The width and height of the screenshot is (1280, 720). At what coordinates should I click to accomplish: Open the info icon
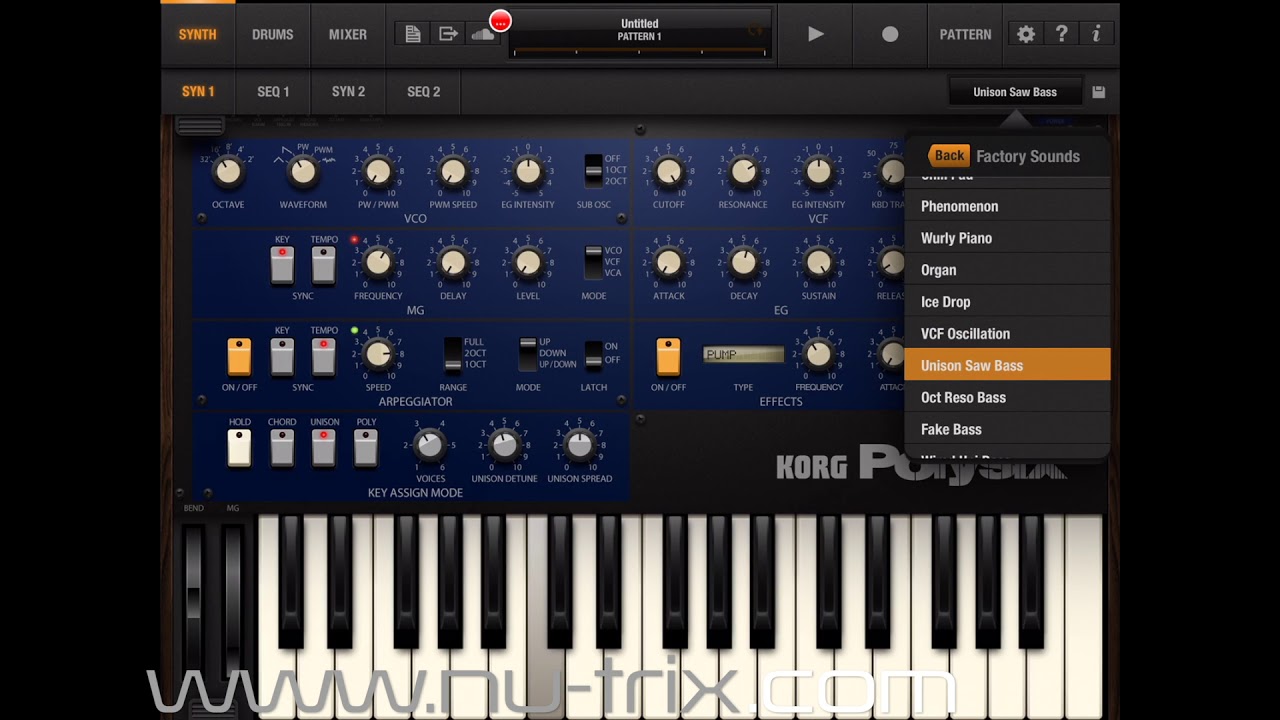click(x=1096, y=34)
